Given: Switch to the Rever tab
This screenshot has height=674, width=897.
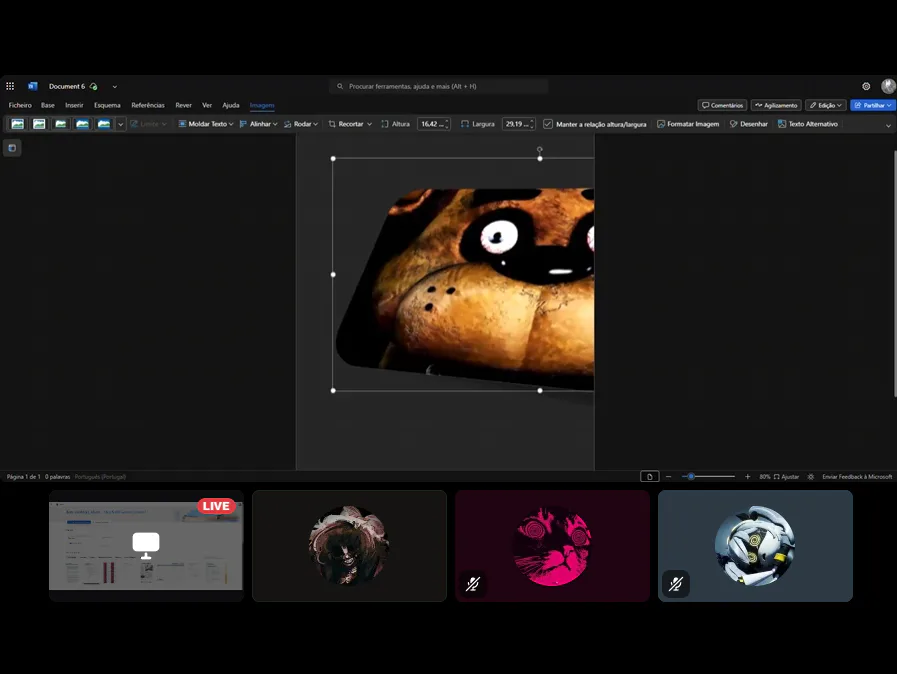Looking at the screenshot, I should point(184,105).
